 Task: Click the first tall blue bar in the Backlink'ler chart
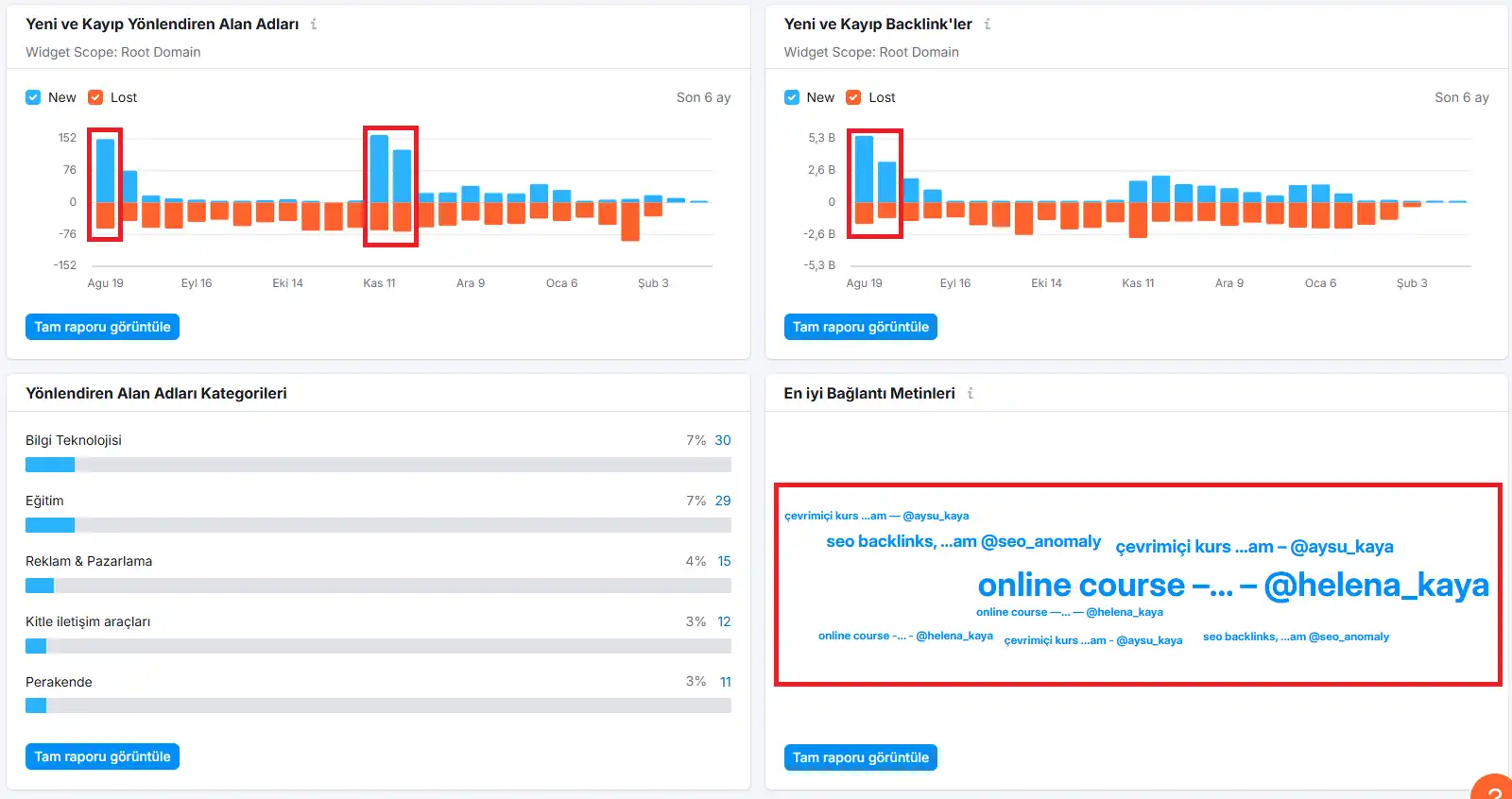(x=863, y=170)
